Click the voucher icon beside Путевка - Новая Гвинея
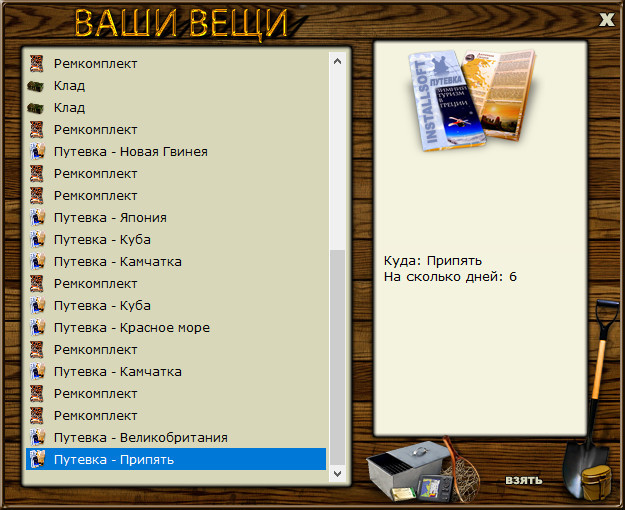Image resolution: width=625 pixels, height=510 pixels. tap(37, 152)
